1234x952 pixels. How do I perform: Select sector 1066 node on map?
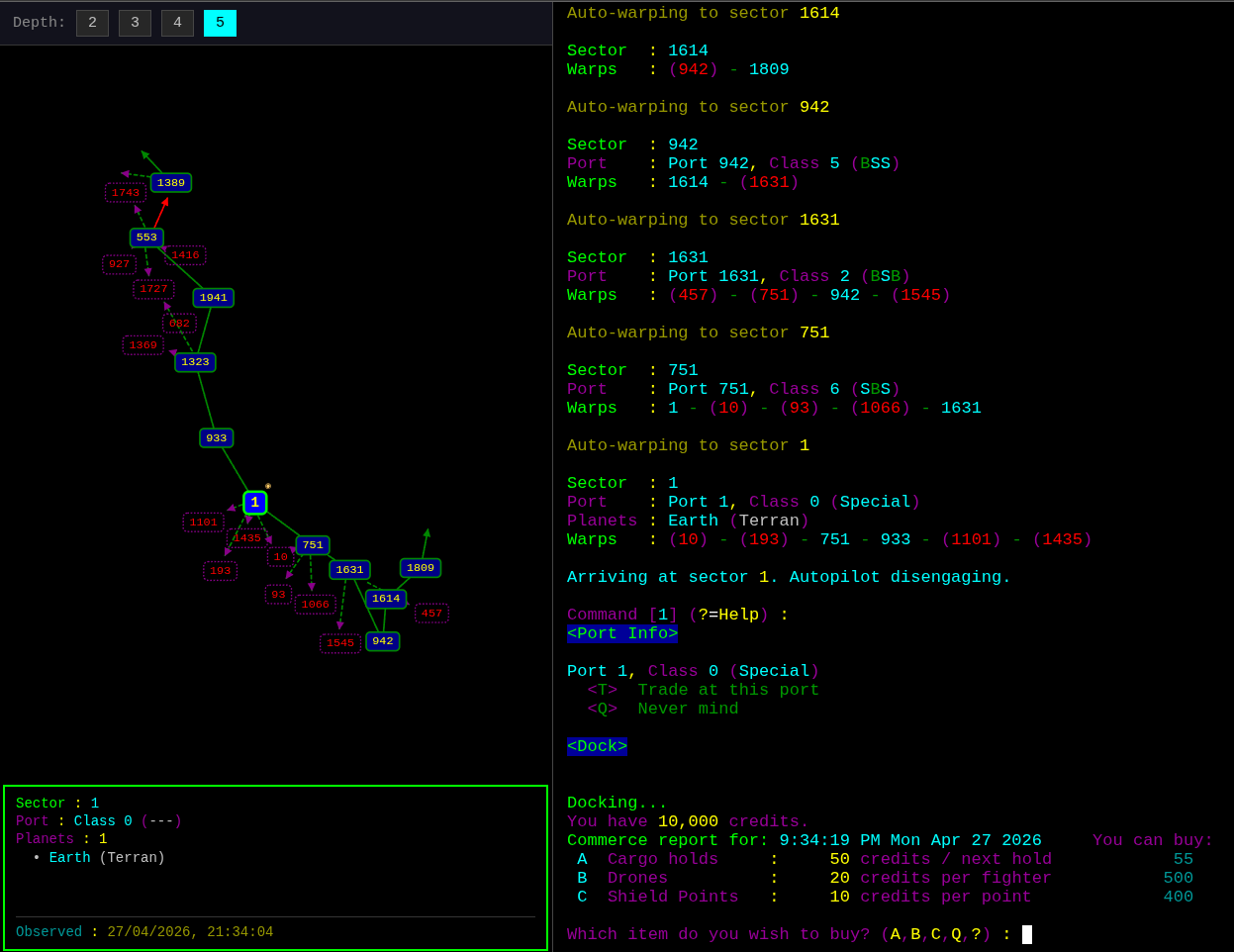(x=316, y=605)
